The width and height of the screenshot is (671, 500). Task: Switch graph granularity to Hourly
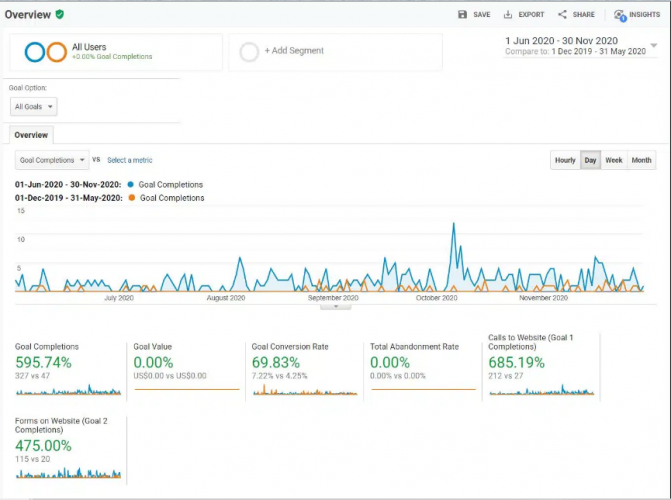point(565,160)
